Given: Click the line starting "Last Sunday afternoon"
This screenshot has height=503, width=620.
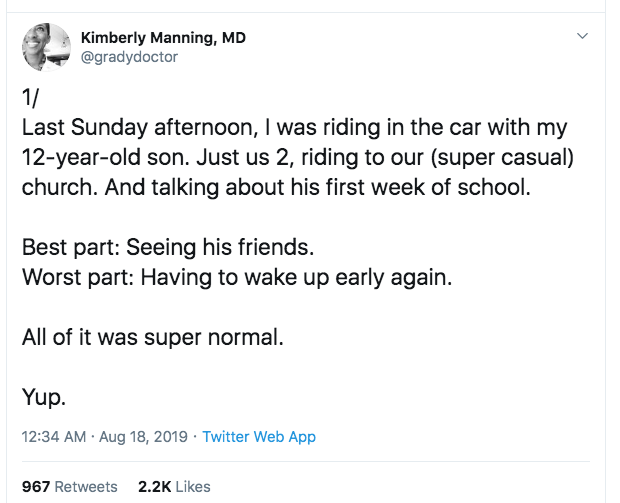Looking at the screenshot, I should pos(295,128).
